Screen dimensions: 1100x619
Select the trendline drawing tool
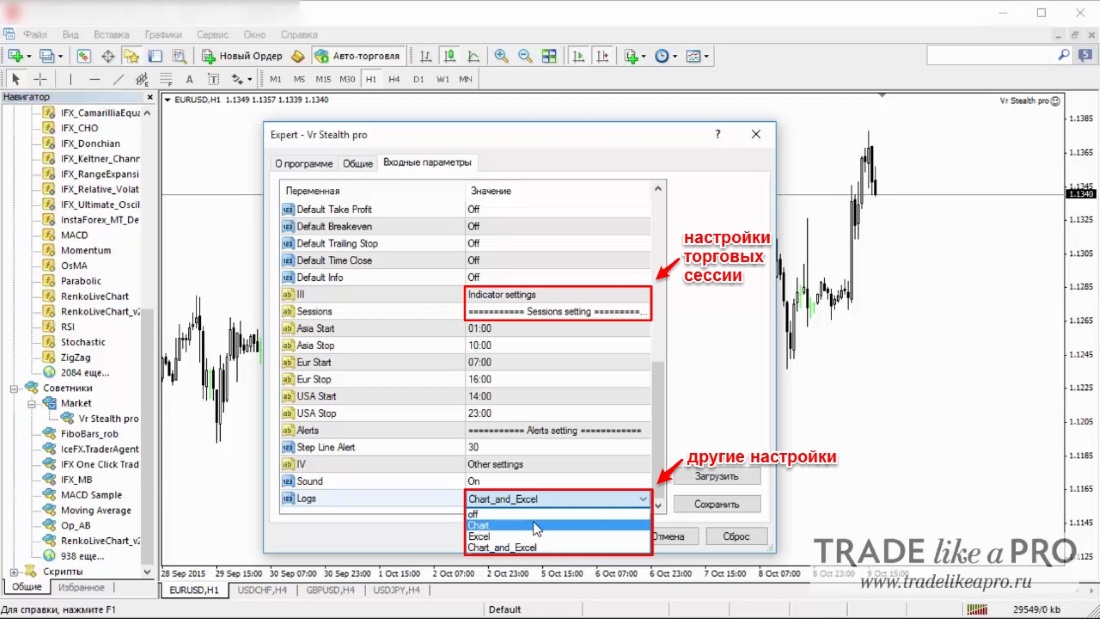pos(119,79)
